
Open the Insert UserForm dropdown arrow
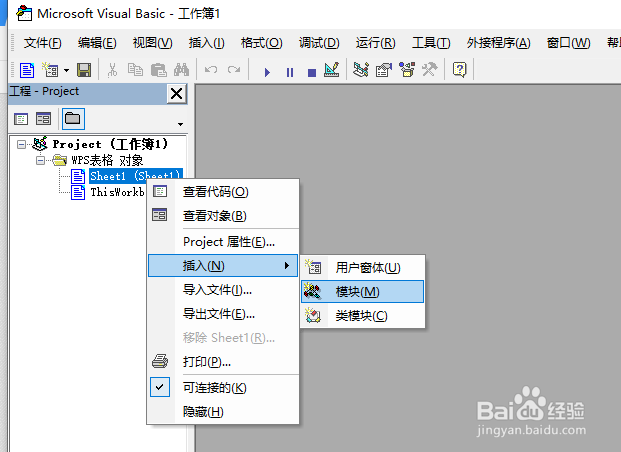point(67,71)
